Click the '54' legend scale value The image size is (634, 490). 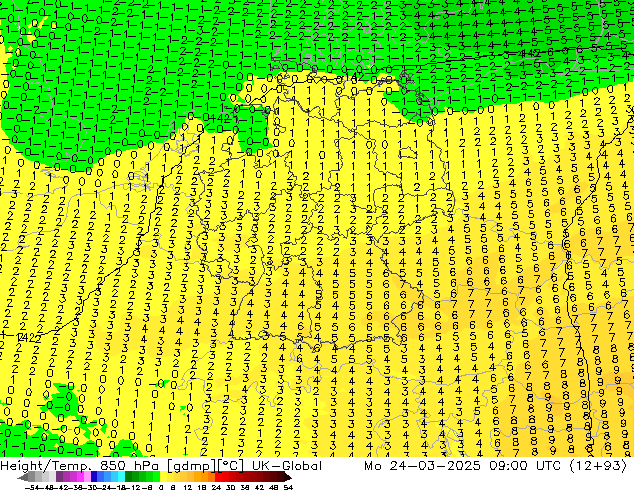pos(288,487)
